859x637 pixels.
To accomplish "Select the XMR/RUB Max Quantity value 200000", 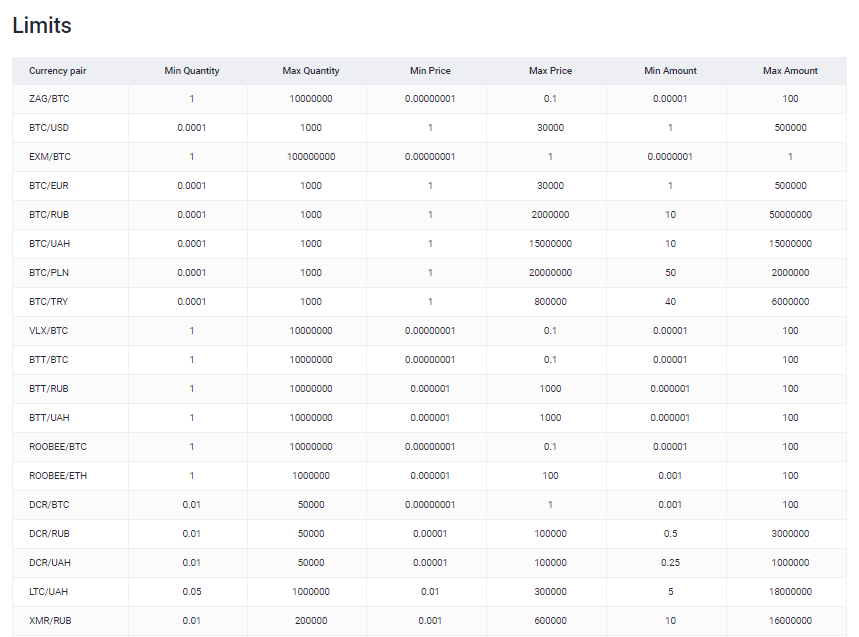I will point(311,621).
